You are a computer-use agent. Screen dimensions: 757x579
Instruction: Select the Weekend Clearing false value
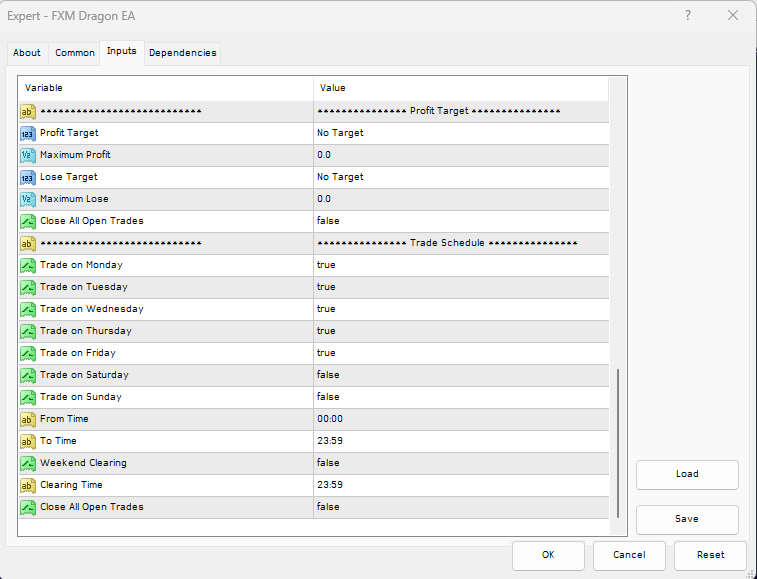pos(328,463)
